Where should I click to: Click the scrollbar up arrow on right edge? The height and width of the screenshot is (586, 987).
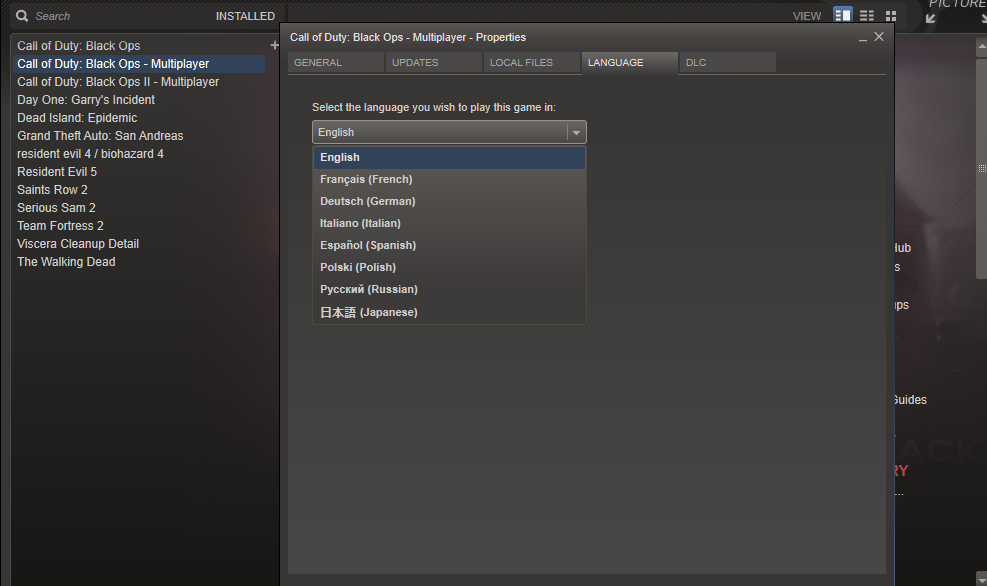(981, 47)
